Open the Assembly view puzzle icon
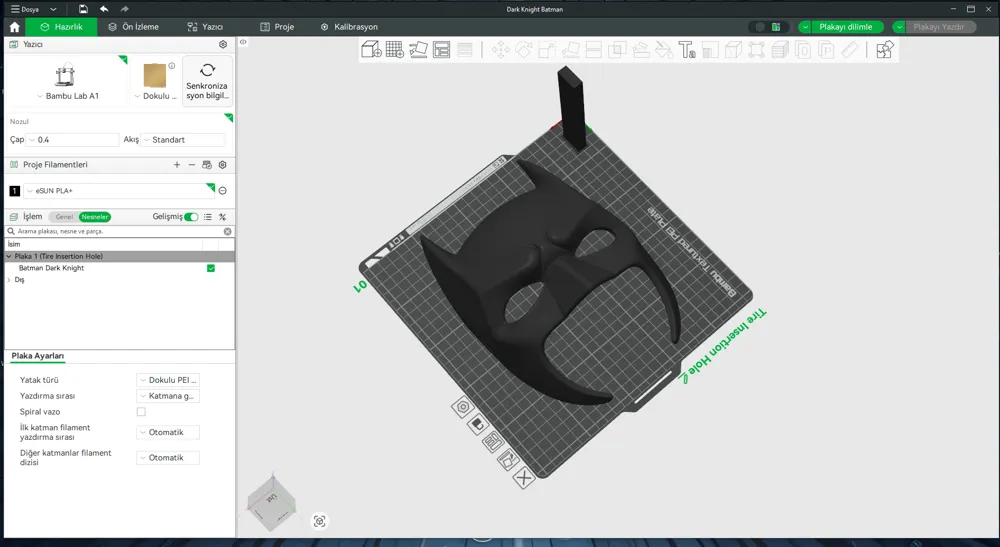Image resolution: width=1000 pixels, height=547 pixels. click(x=885, y=49)
